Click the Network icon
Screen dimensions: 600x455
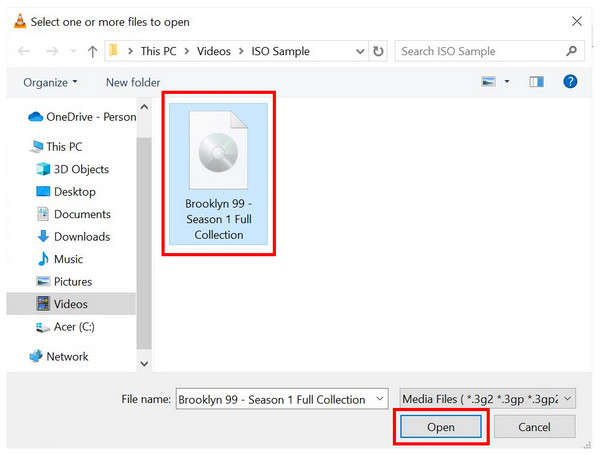[36, 356]
